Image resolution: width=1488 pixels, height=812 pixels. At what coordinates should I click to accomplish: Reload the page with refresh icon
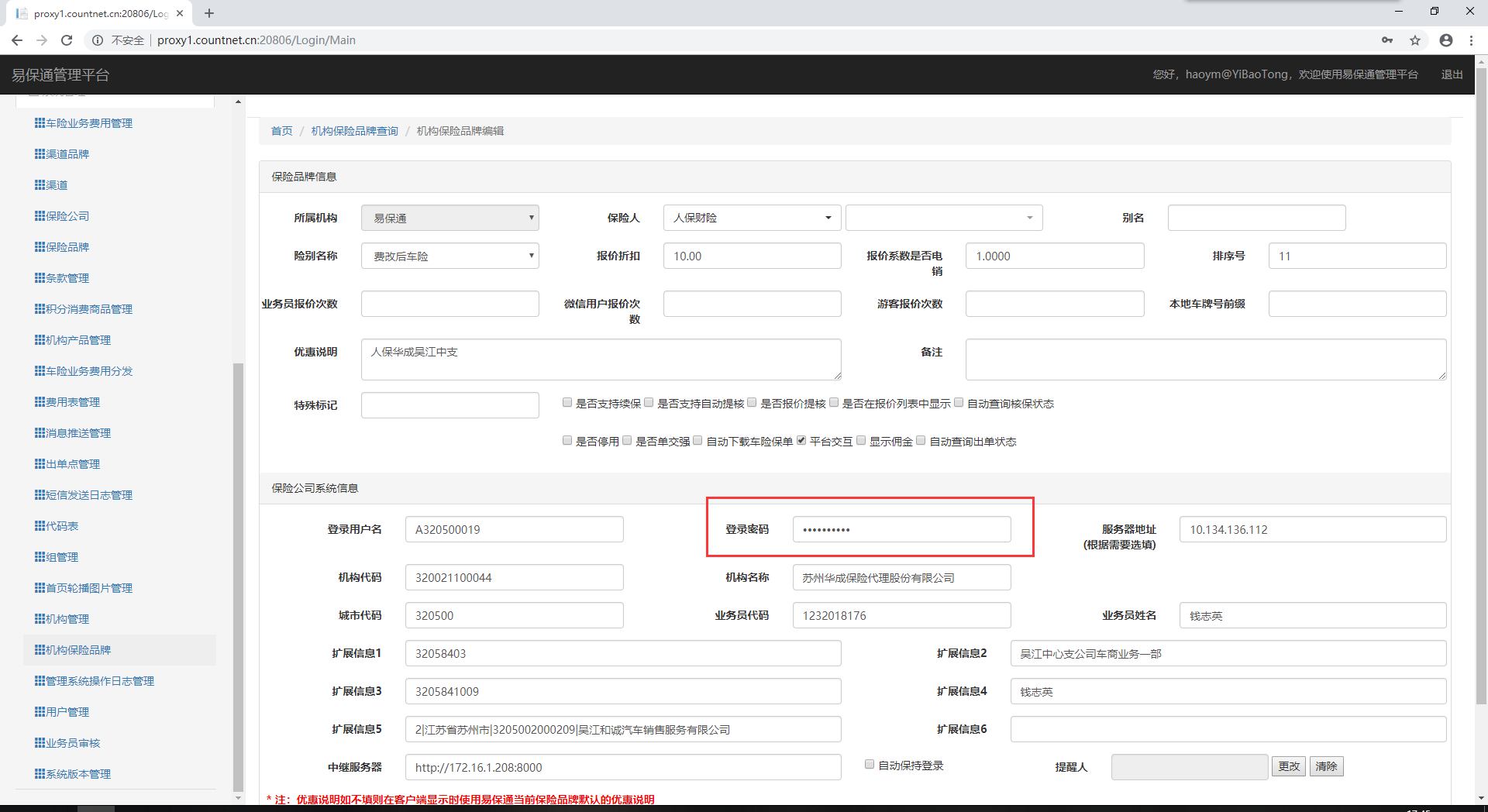click(x=67, y=40)
